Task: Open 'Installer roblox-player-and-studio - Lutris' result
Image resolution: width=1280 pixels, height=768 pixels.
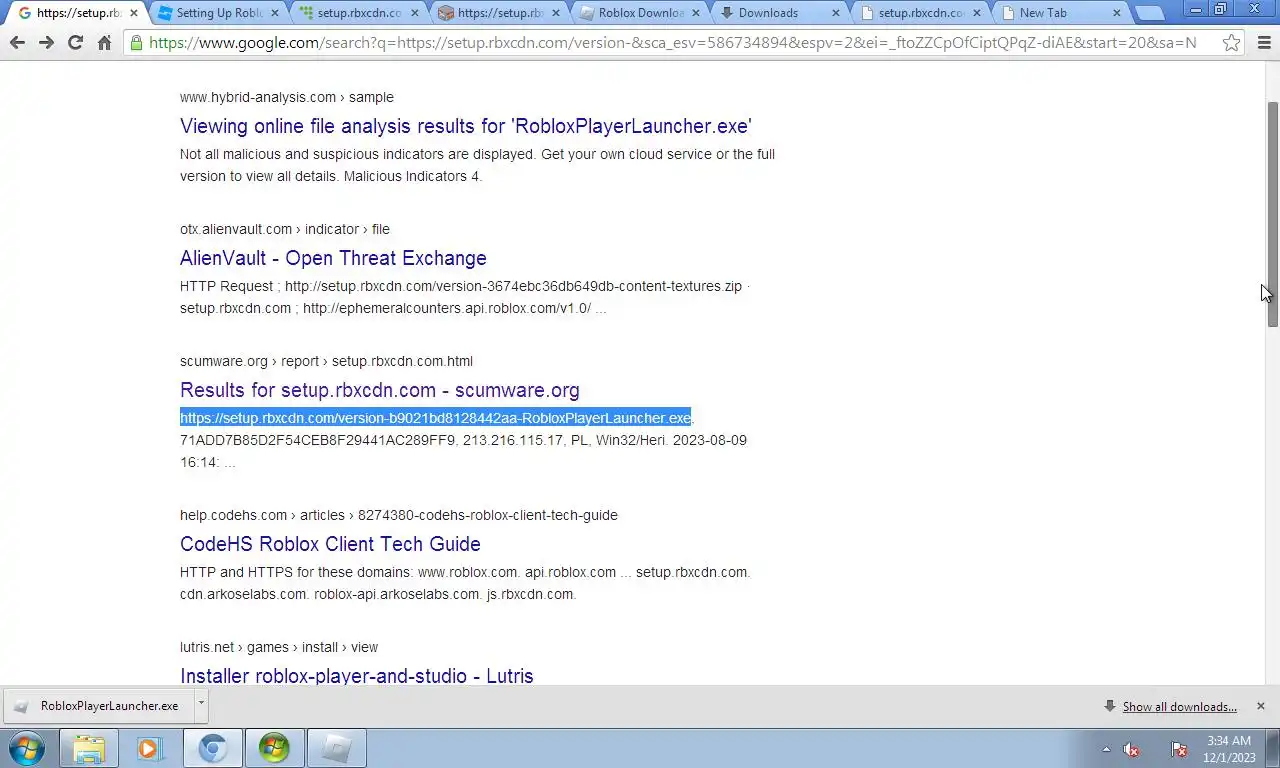Action: pos(357,676)
